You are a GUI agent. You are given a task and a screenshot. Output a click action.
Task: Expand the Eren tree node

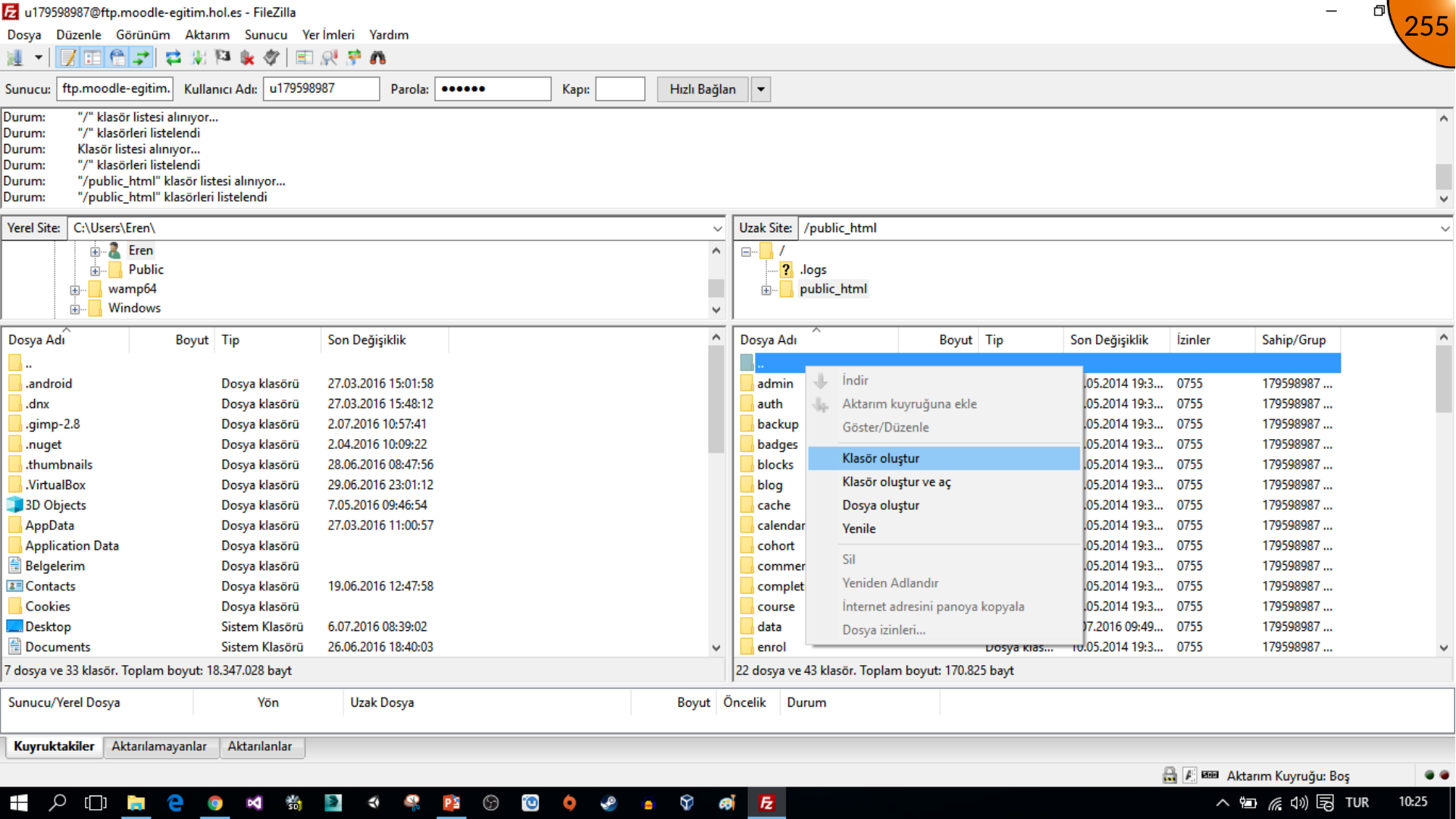[x=95, y=251]
